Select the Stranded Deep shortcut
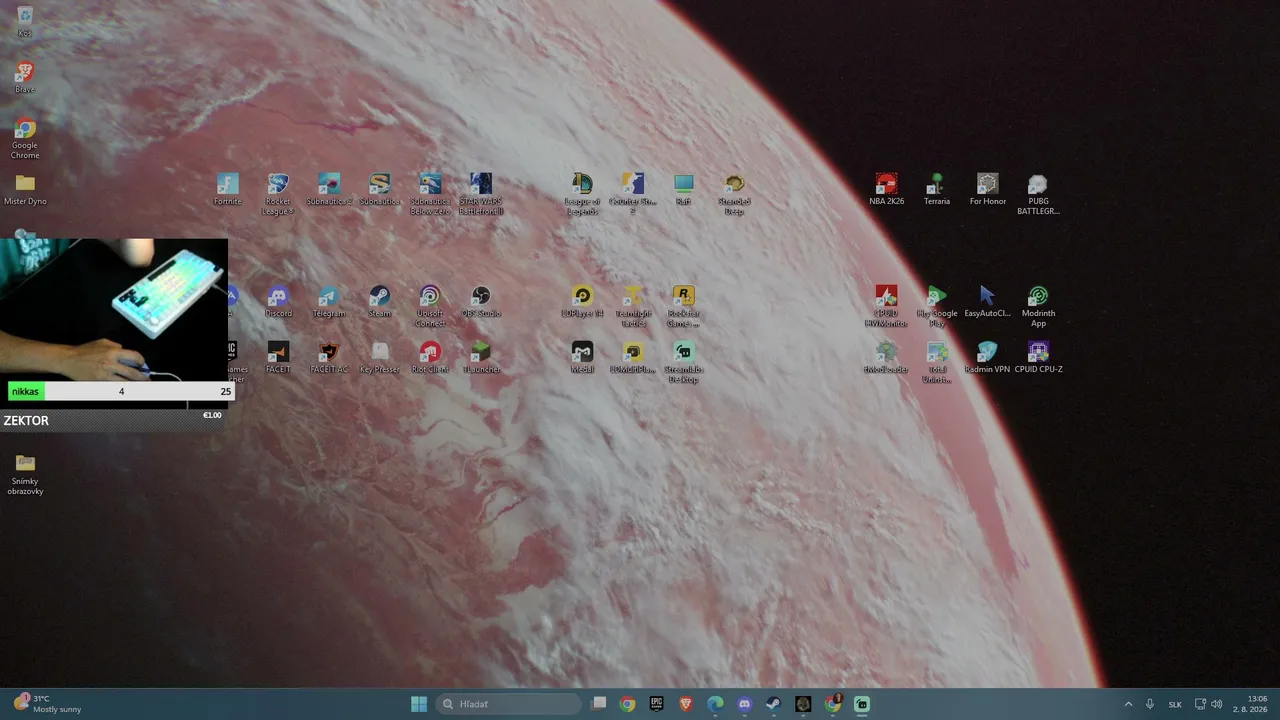This screenshot has height=720, width=1280. 734,194
